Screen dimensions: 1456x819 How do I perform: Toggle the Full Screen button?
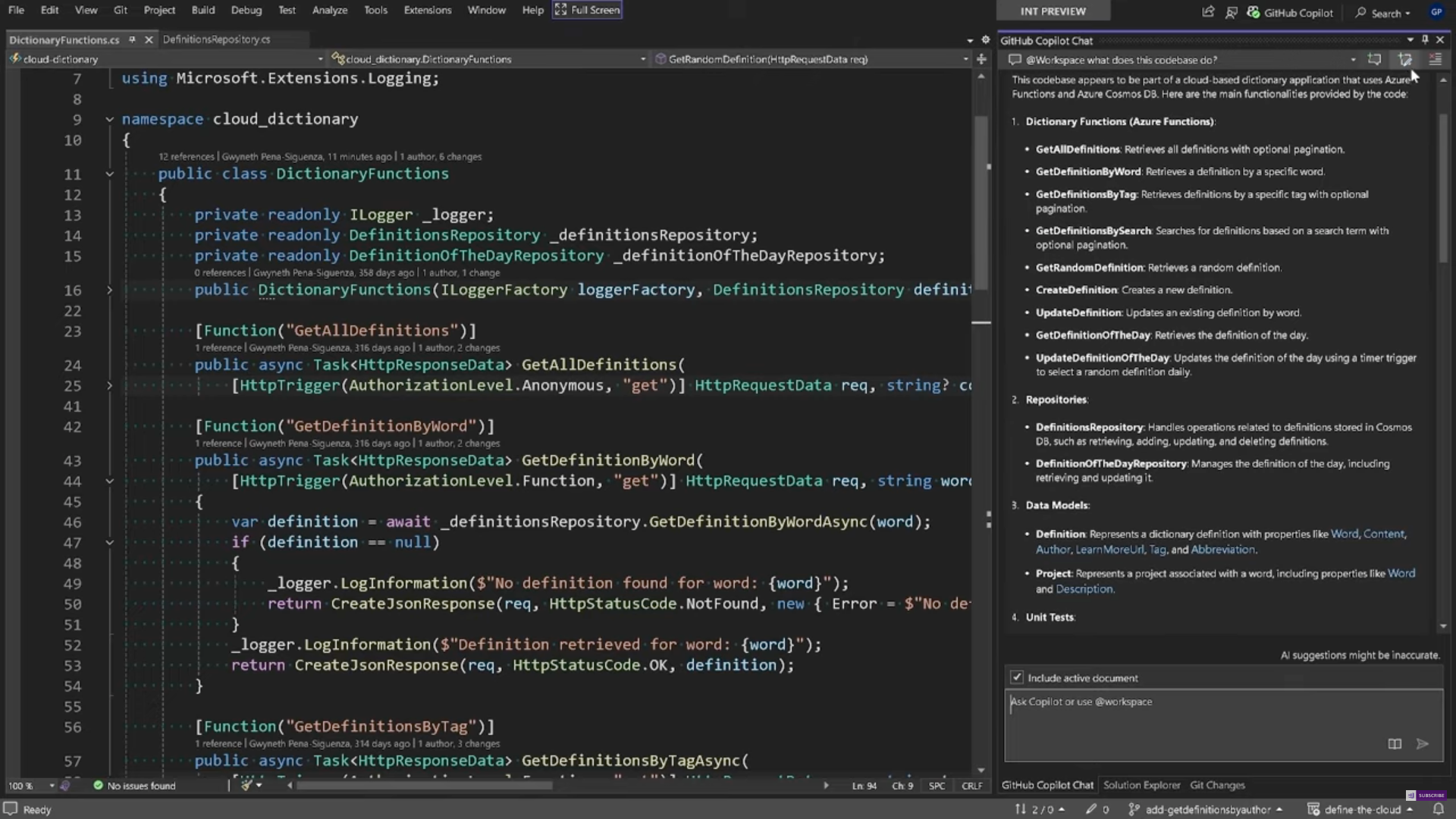(588, 10)
